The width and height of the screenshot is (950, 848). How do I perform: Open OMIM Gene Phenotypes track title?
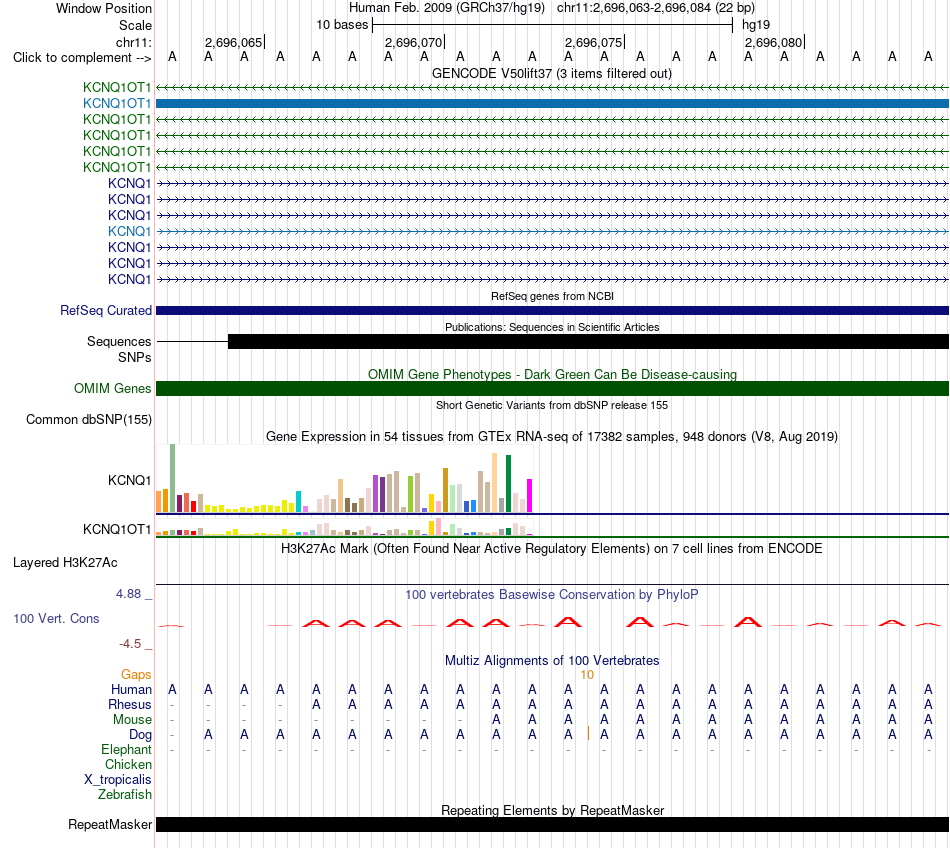(552, 374)
